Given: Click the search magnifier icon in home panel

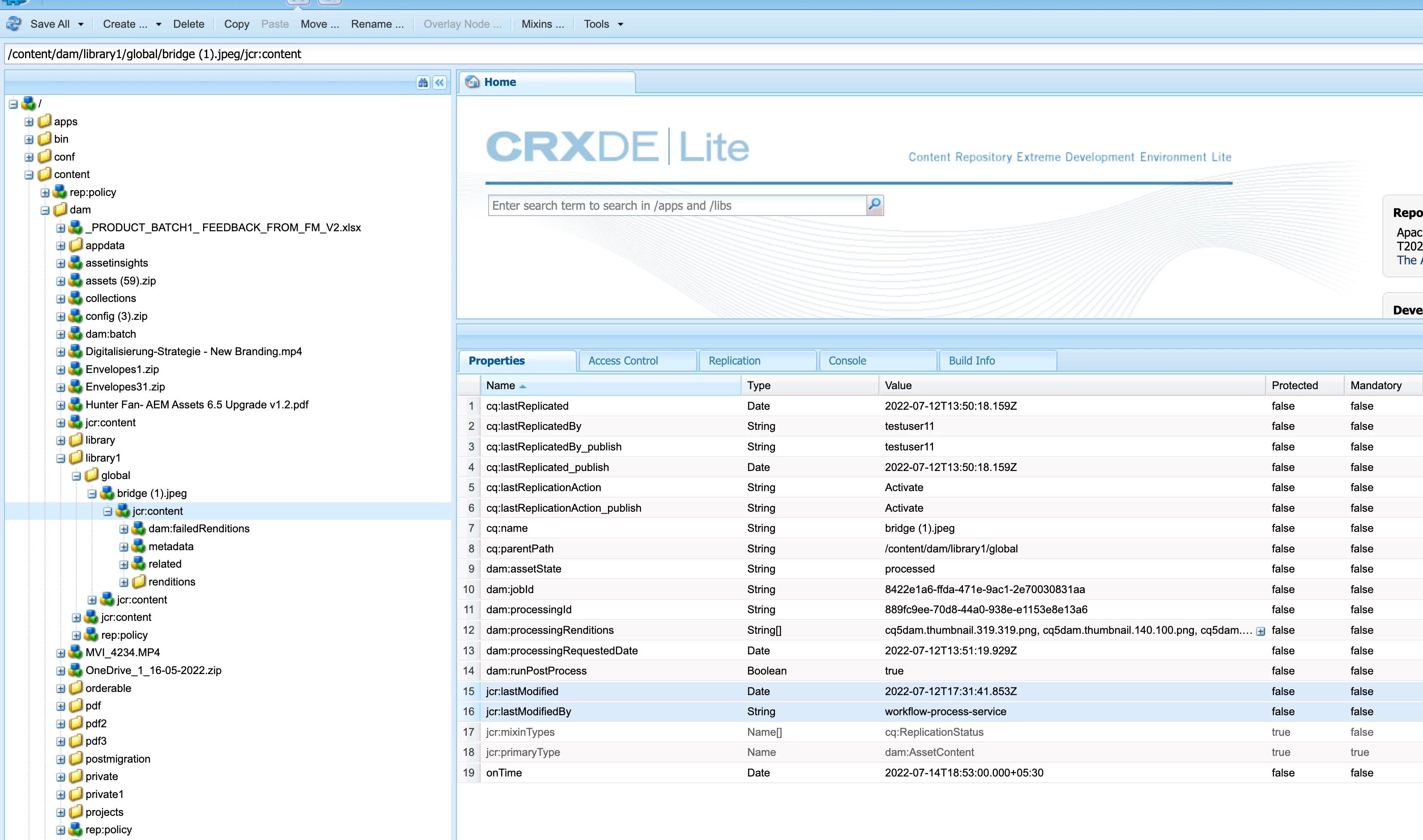Looking at the screenshot, I should 874,205.
